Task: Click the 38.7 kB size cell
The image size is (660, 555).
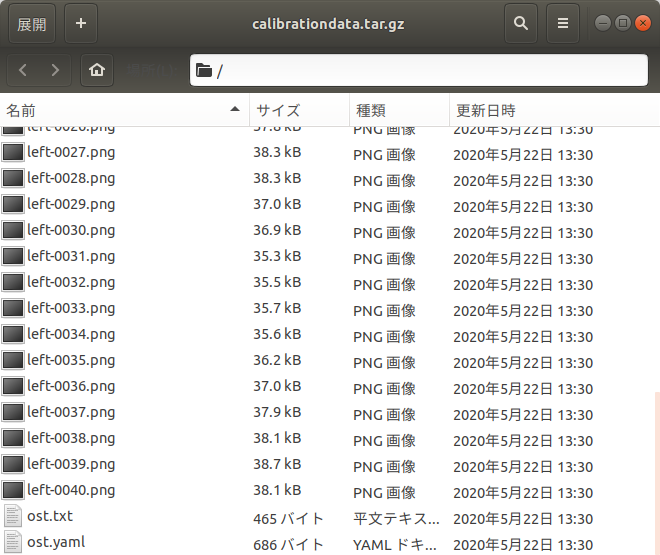Action: 277,464
